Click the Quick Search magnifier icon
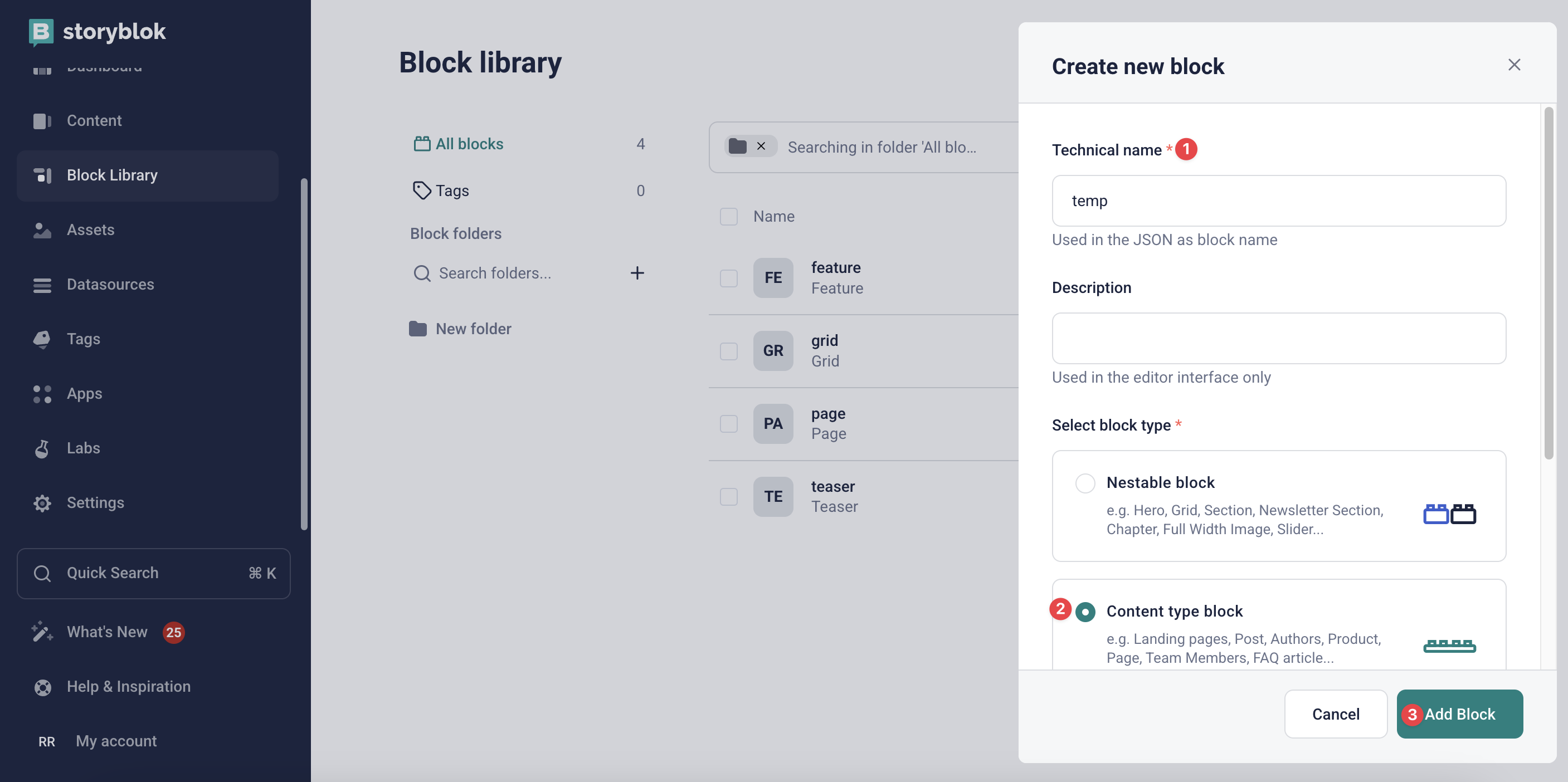 (42, 573)
